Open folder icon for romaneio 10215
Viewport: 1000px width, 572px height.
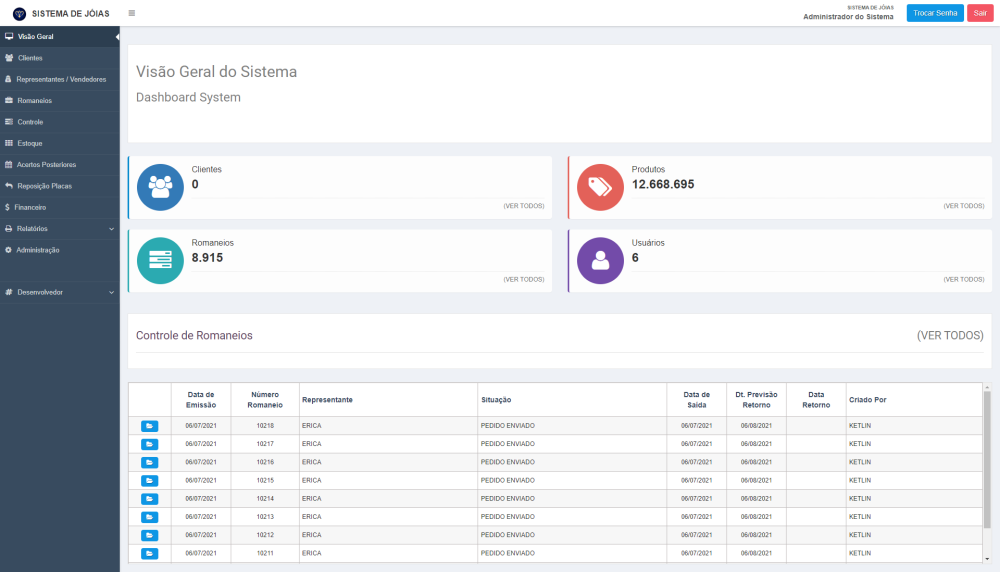(x=149, y=481)
